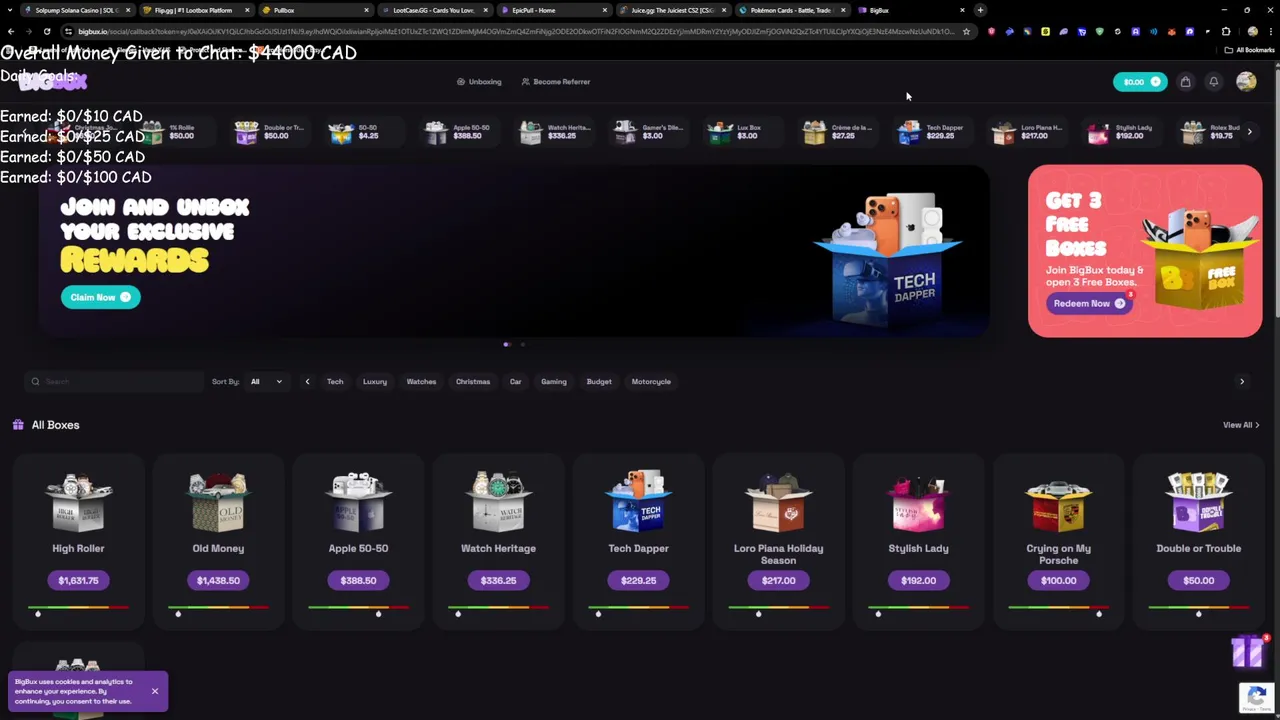1280x720 pixels.
Task: Click the Tech Dapper risk slider
Action: (638, 609)
